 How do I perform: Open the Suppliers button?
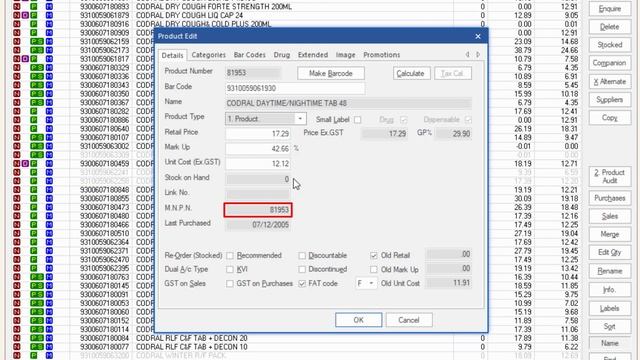609,100
